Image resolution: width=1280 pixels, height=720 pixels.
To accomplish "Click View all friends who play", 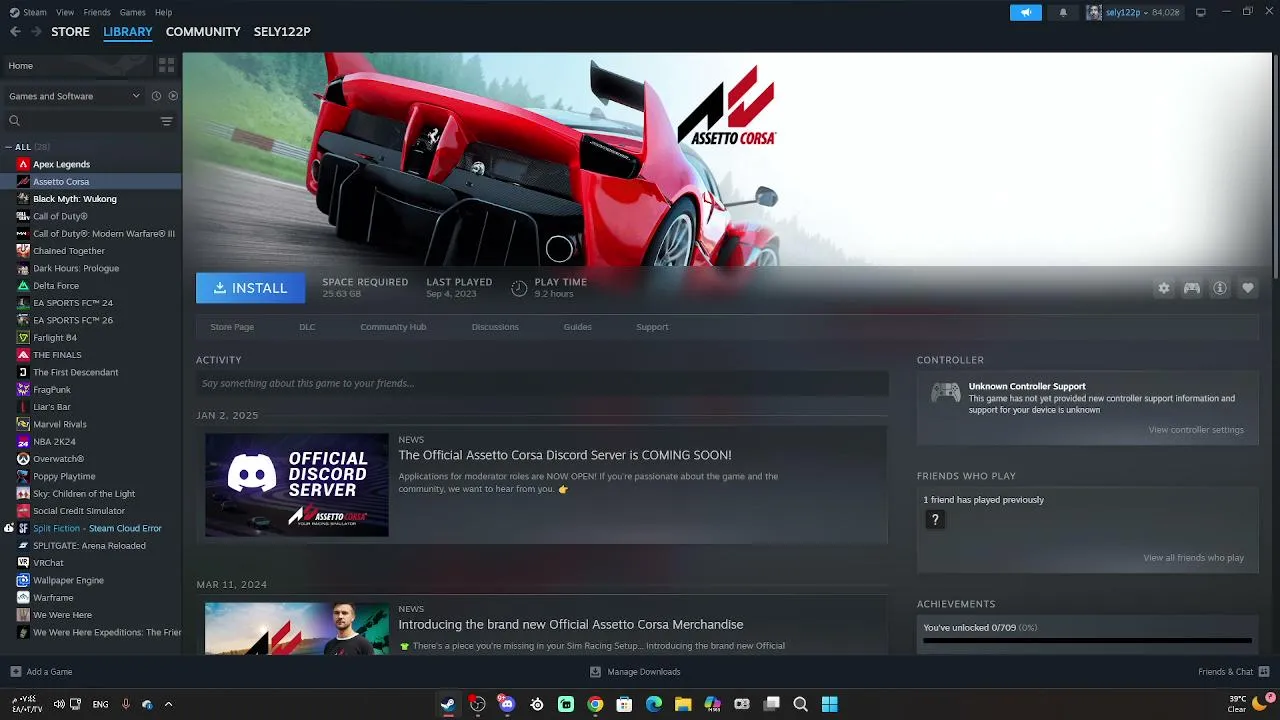I will (1193, 558).
